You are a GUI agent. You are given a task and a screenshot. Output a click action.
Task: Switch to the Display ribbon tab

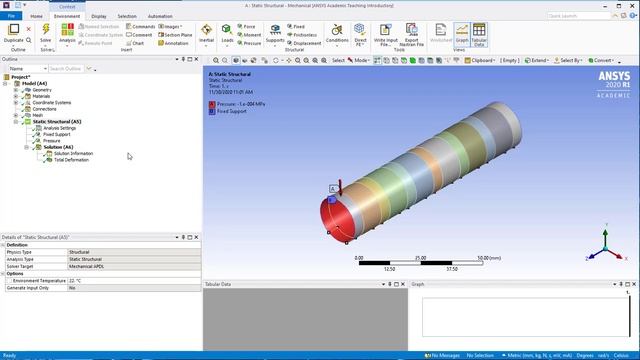pyautogui.click(x=99, y=16)
